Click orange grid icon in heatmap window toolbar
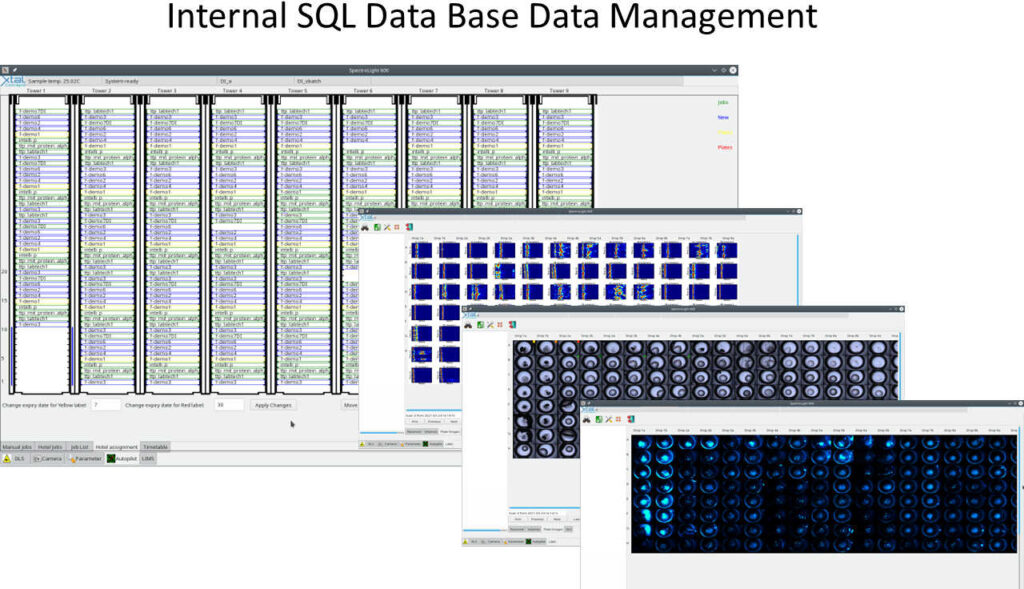The image size is (1024, 589). pos(399,228)
